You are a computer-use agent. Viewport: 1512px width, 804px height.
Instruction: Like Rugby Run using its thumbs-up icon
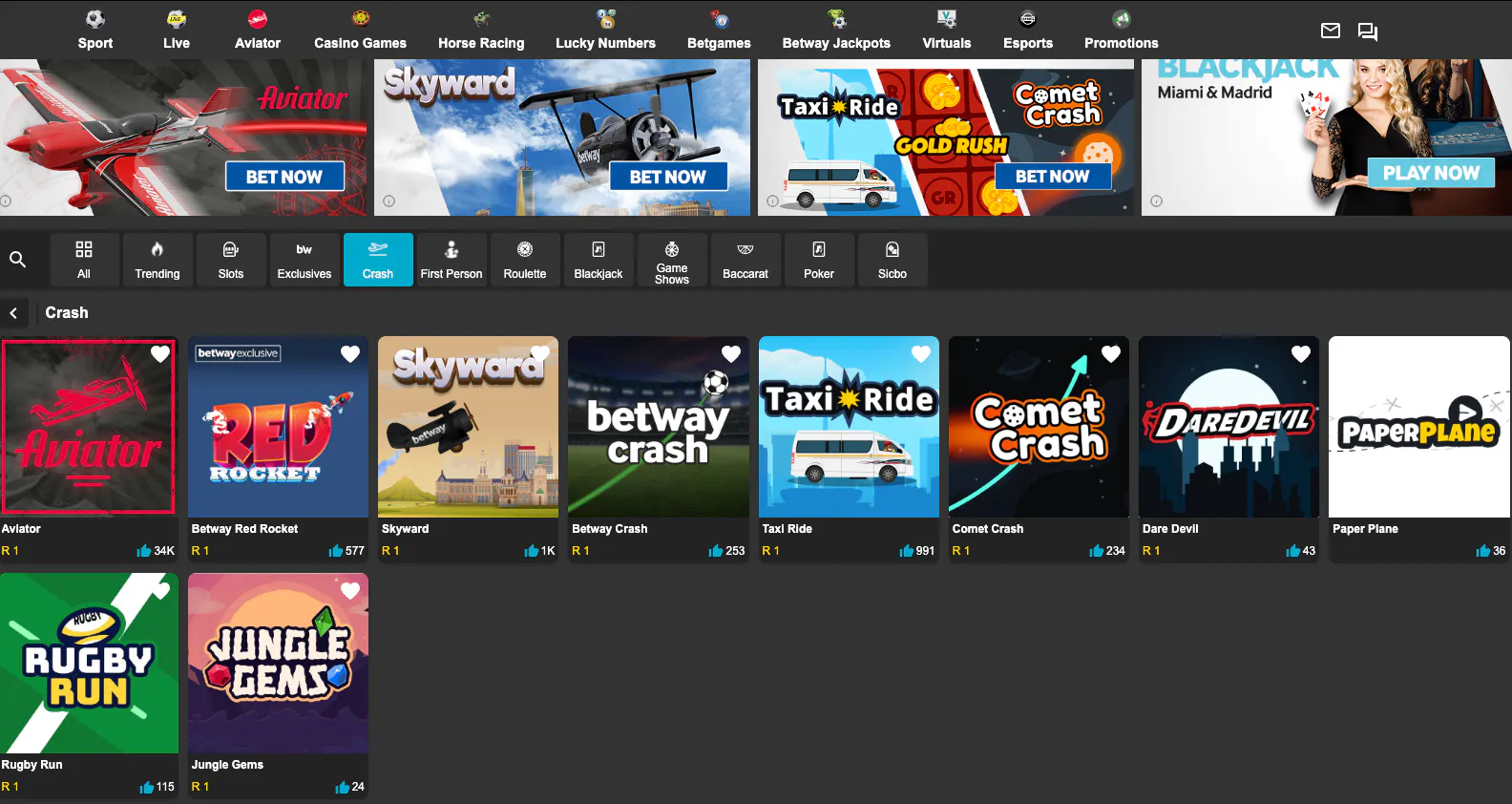147,788
